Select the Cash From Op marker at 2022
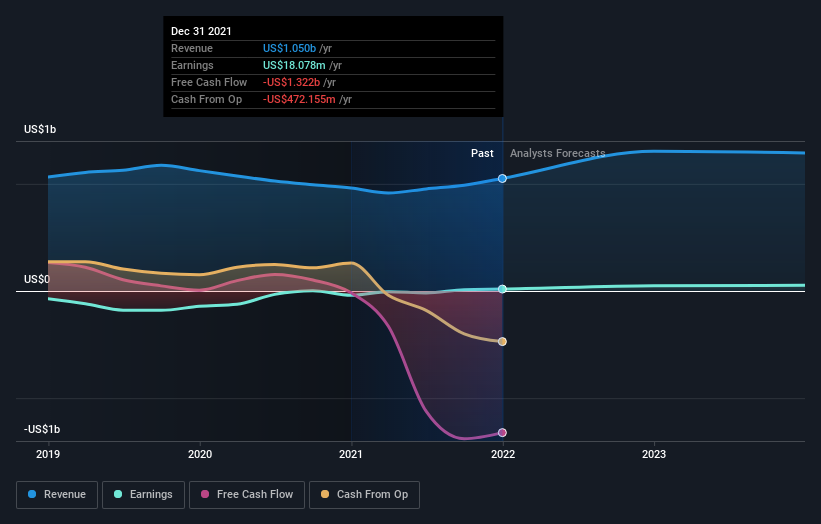821x524 pixels. (502, 342)
